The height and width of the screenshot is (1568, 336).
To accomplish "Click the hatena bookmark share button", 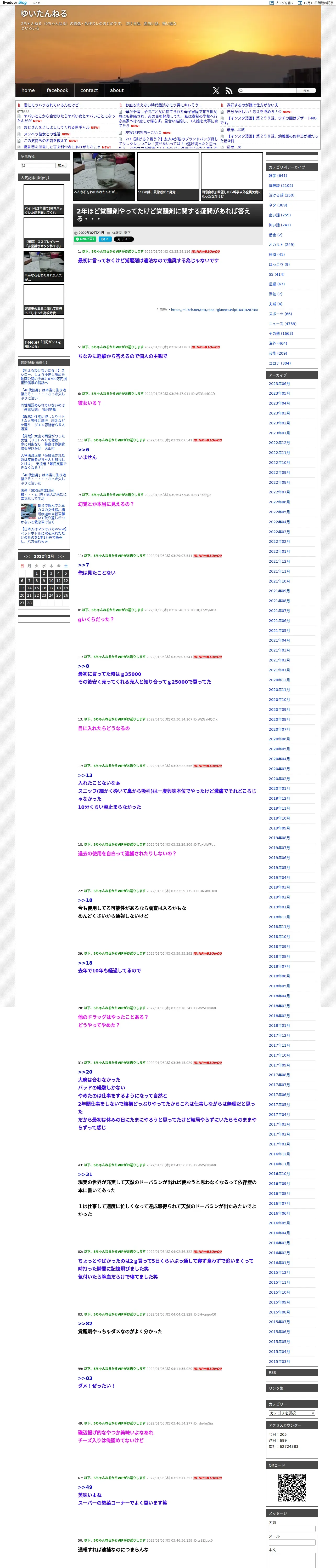I will pyautogui.click(x=105, y=239).
